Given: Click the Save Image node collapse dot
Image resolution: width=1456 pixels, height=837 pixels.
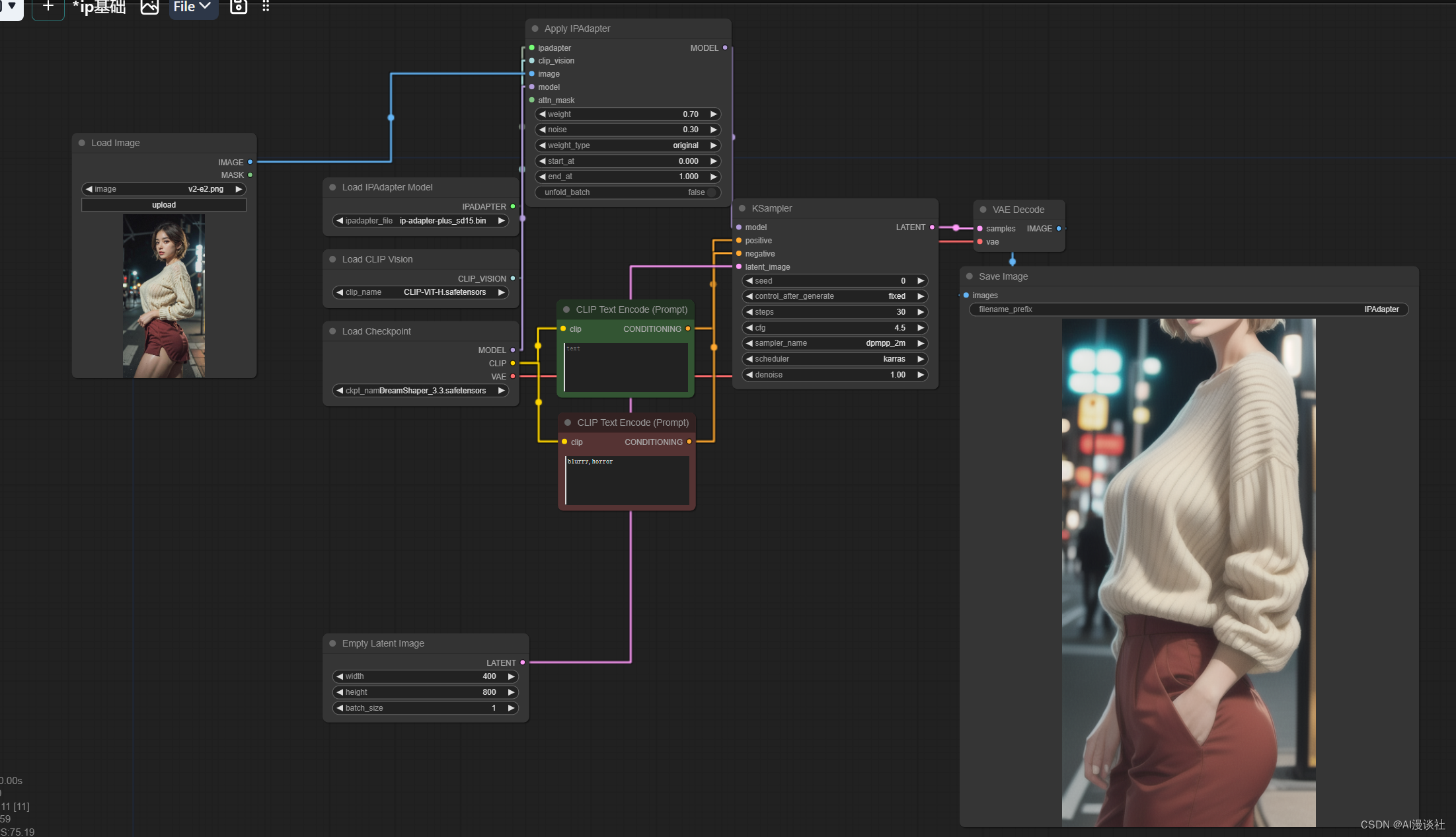Looking at the screenshot, I should 970,276.
